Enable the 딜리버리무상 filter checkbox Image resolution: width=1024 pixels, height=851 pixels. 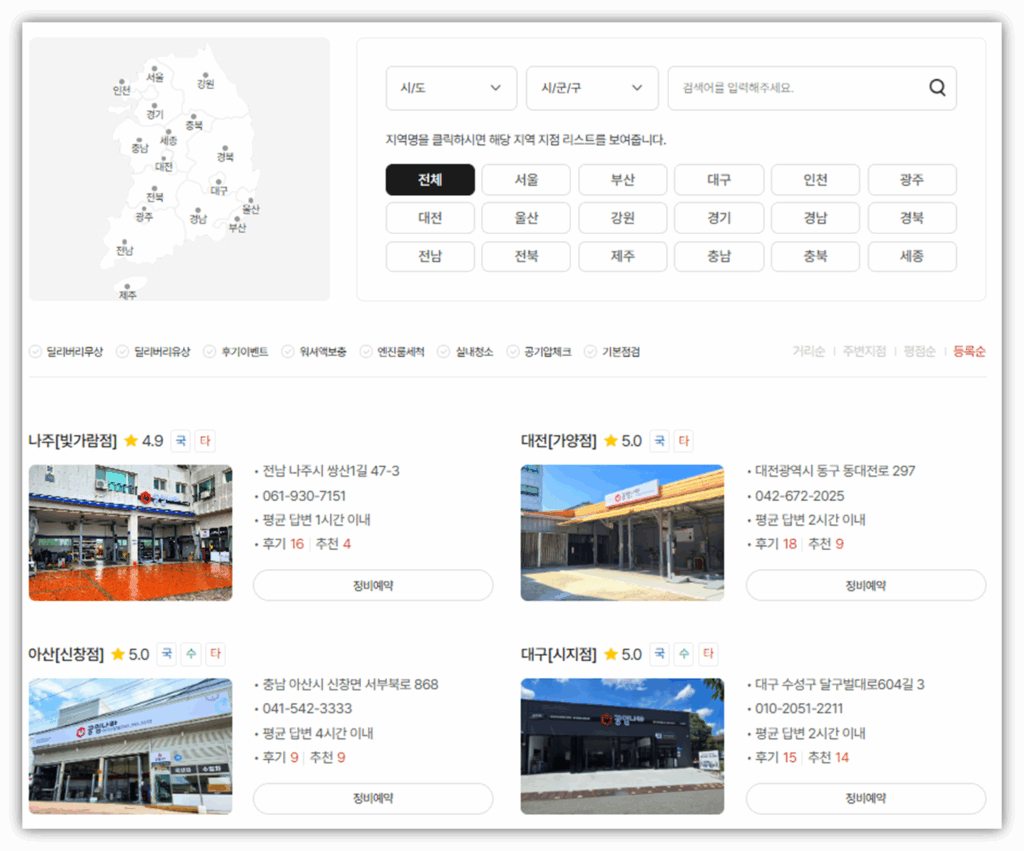pos(36,352)
